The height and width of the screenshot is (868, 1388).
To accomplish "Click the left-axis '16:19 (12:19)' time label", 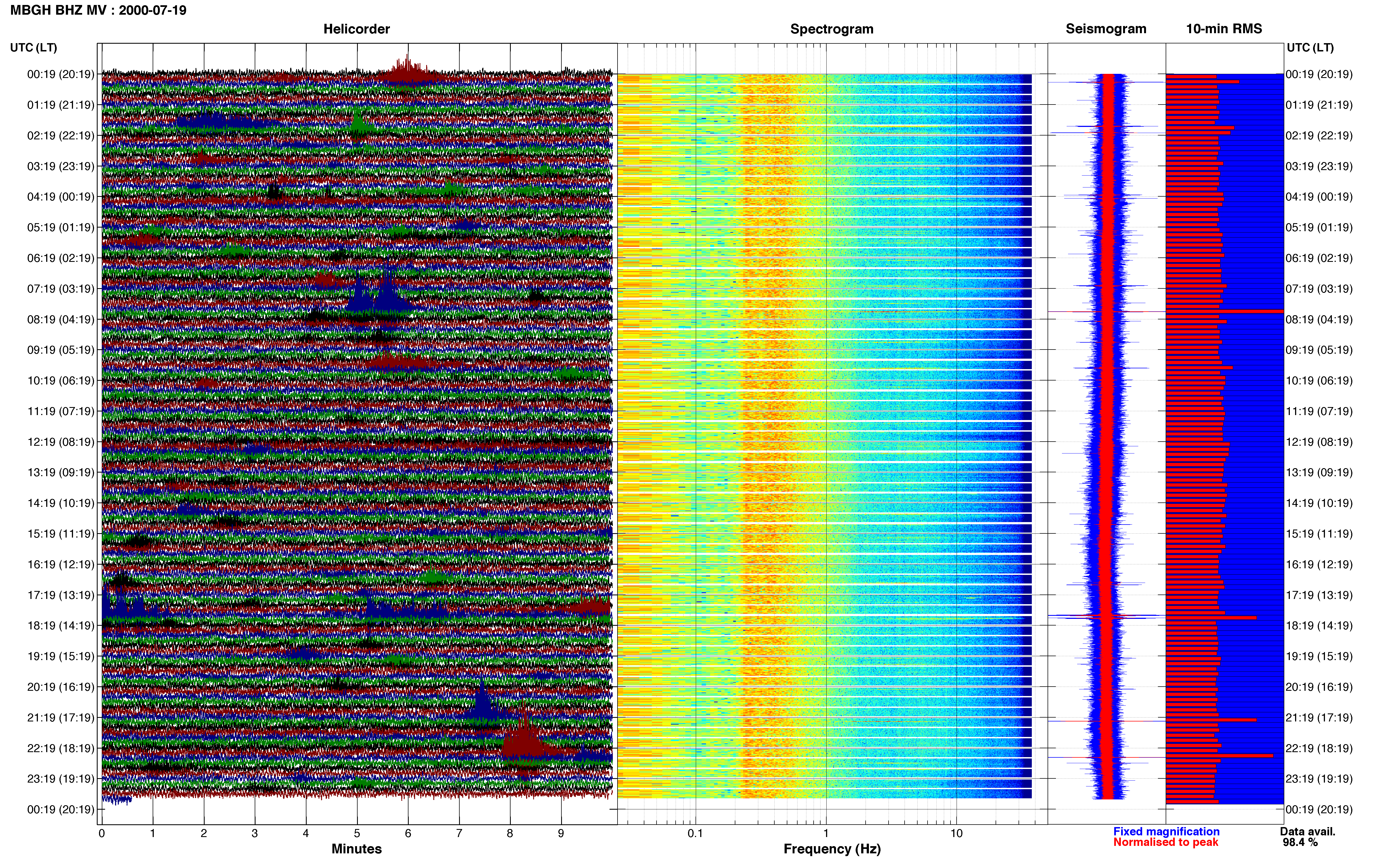I will tap(60, 564).
